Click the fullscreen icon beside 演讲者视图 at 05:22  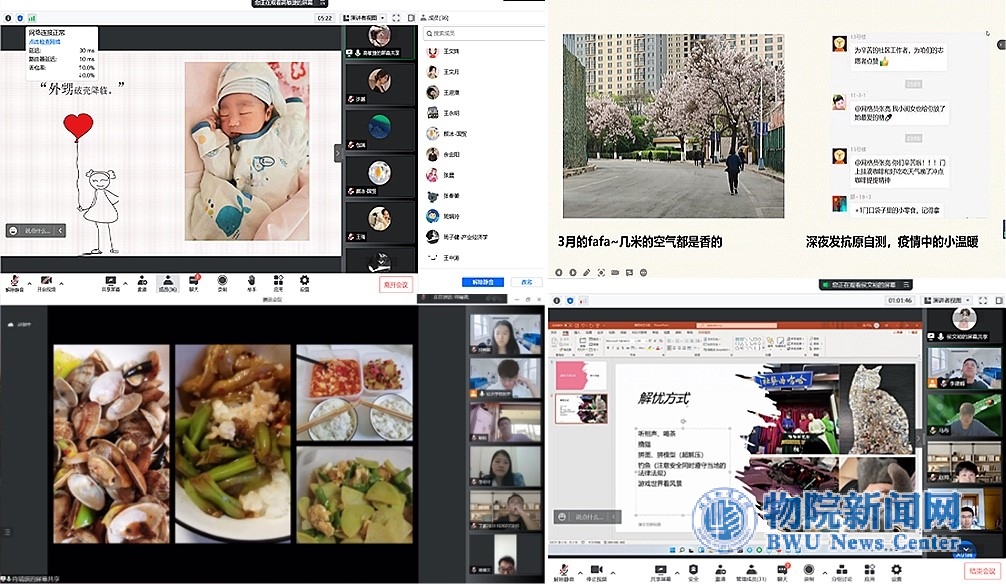pyautogui.click(x=396, y=17)
